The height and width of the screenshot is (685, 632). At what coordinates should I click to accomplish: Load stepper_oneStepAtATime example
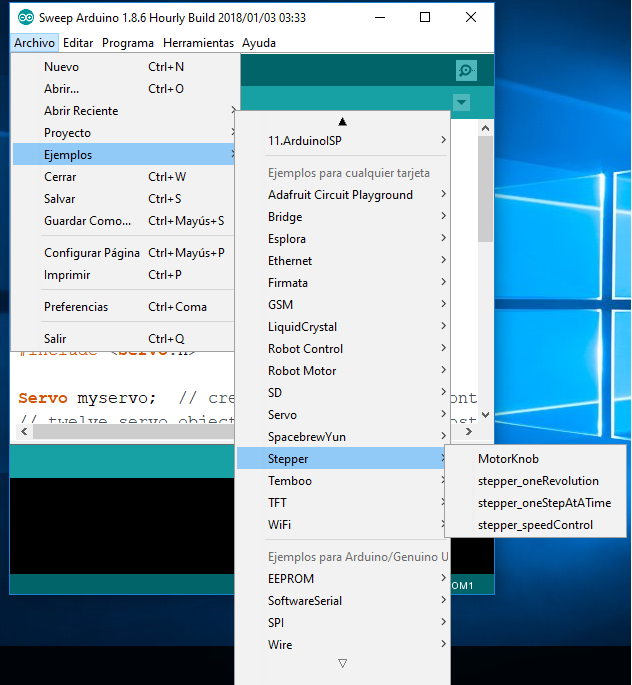pos(535,503)
